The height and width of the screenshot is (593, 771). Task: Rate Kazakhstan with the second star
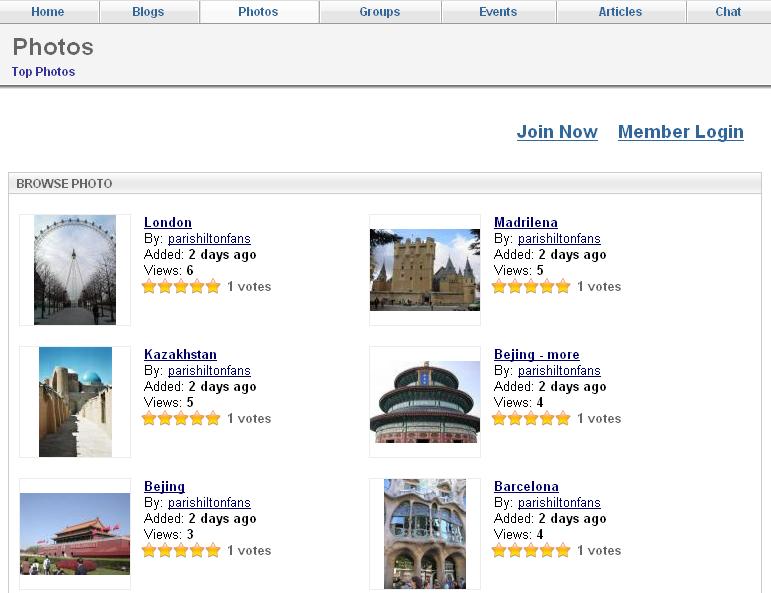click(165, 419)
